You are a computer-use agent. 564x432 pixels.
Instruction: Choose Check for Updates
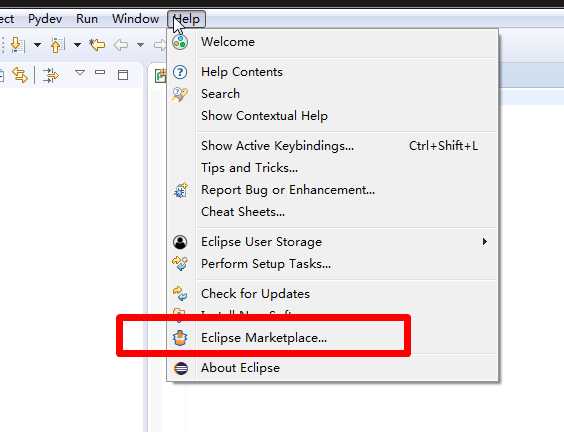pyautogui.click(x=333, y=294)
